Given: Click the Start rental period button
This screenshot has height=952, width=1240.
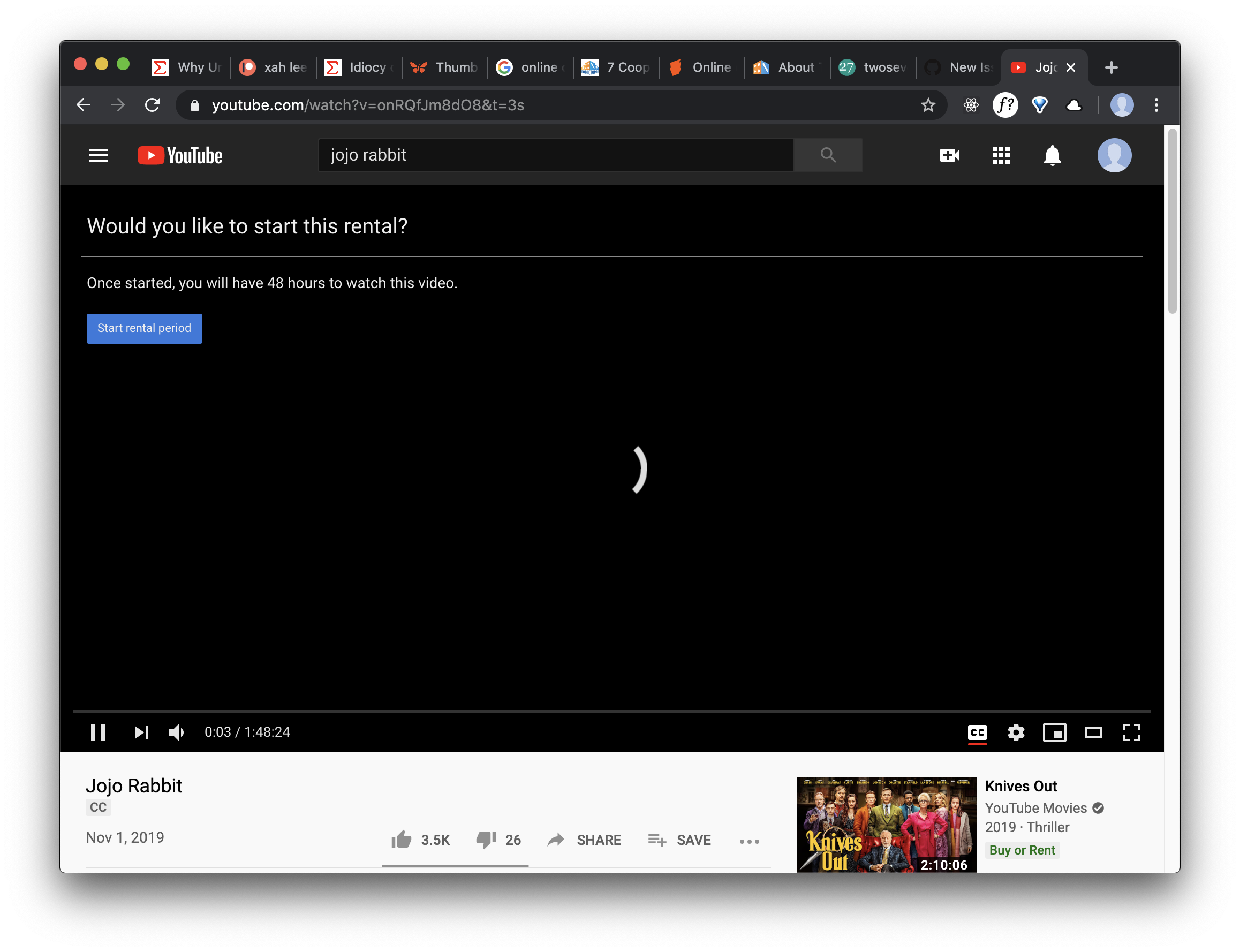Looking at the screenshot, I should pos(144,328).
